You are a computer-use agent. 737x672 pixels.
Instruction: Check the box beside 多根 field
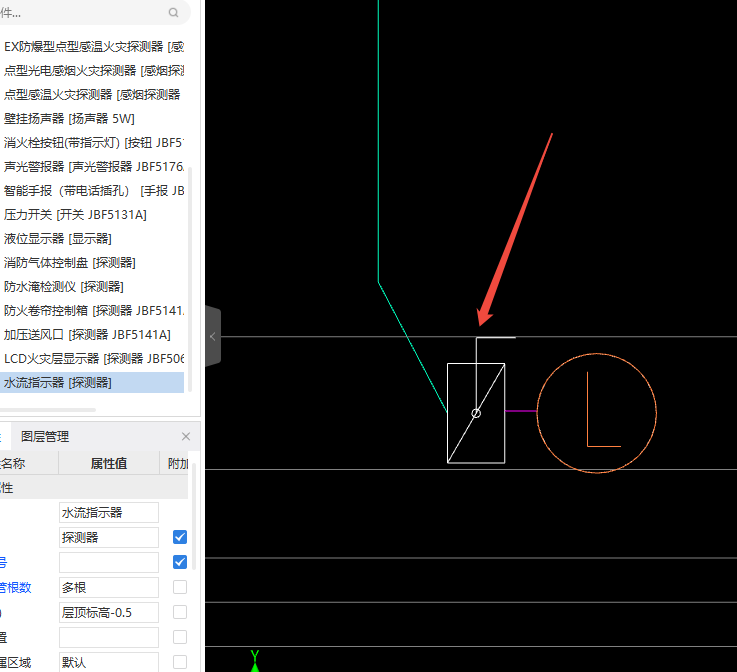pyautogui.click(x=180, y=587)
